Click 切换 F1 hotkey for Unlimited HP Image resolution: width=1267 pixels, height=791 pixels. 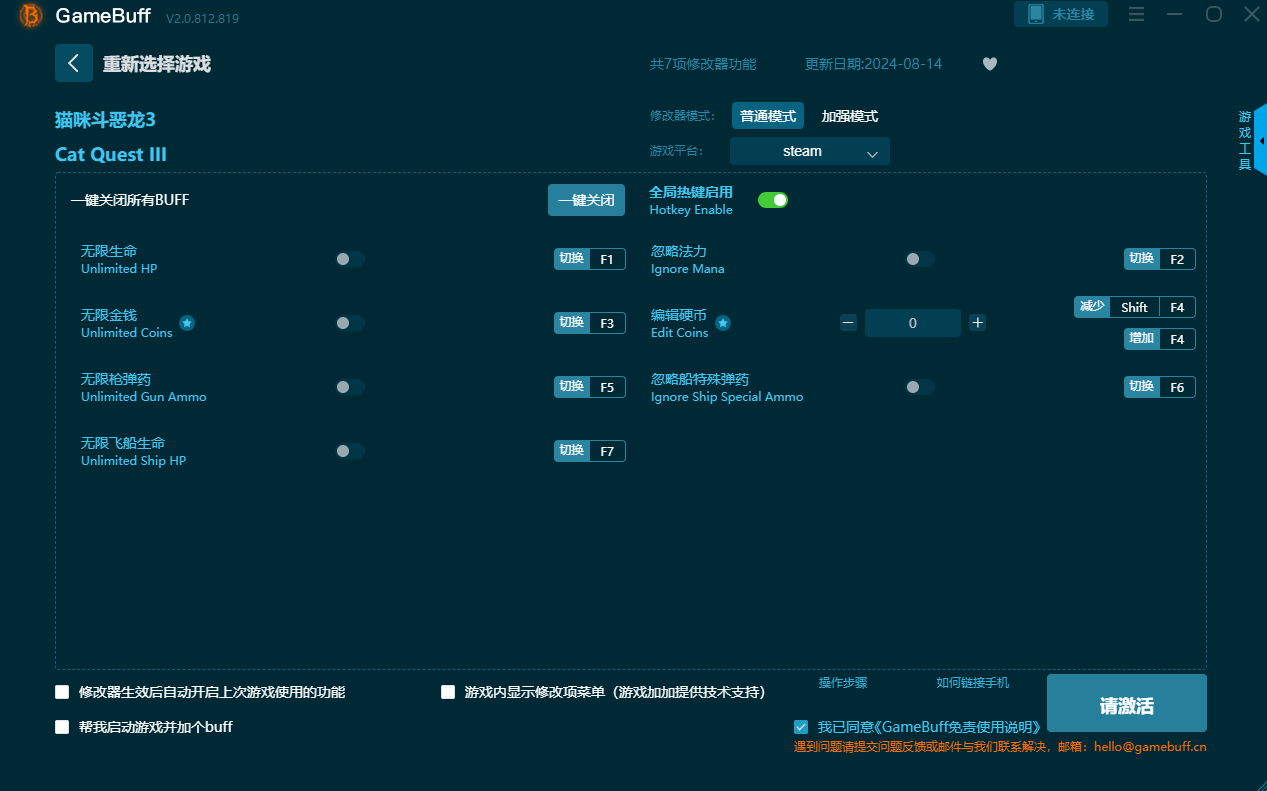(590, 259)
